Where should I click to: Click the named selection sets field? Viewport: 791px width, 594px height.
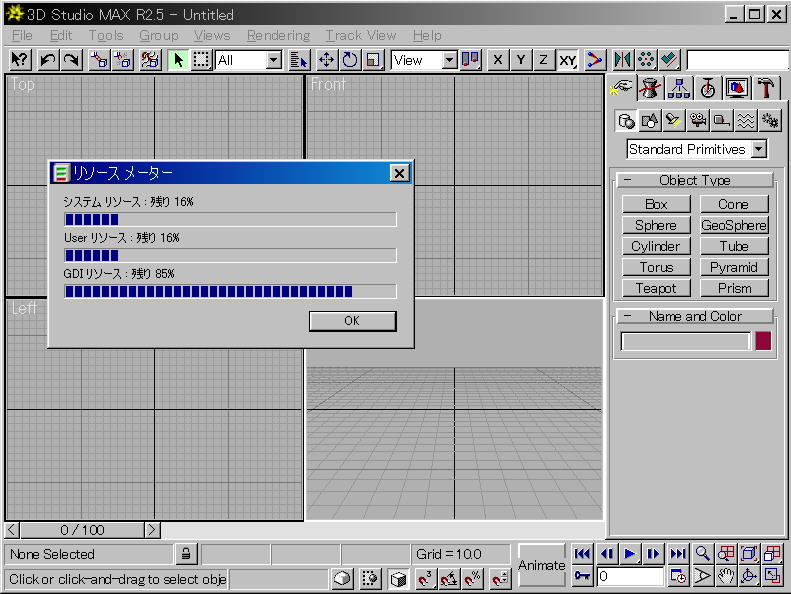click(x=737, y=60)
